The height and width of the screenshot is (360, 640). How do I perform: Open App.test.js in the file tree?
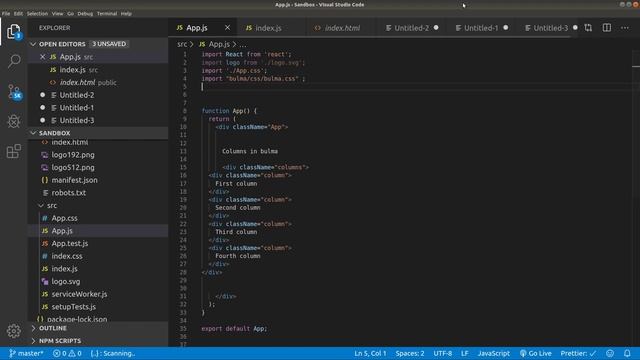[x=98, y=243]
